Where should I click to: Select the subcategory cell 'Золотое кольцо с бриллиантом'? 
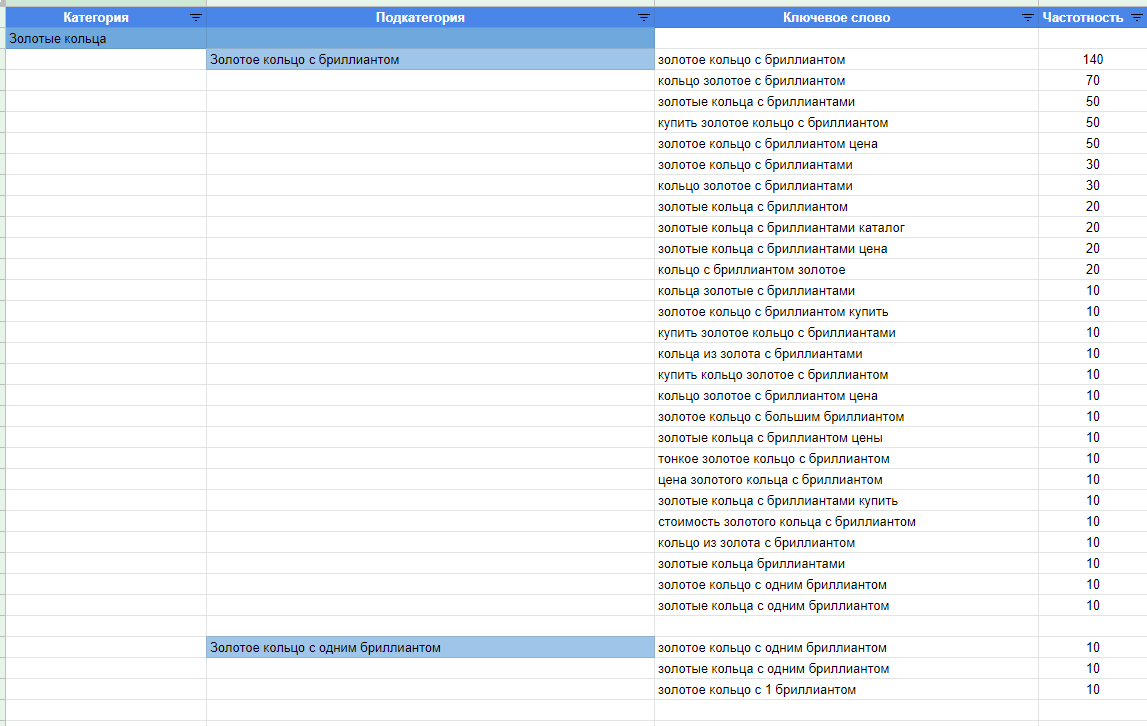430,60
